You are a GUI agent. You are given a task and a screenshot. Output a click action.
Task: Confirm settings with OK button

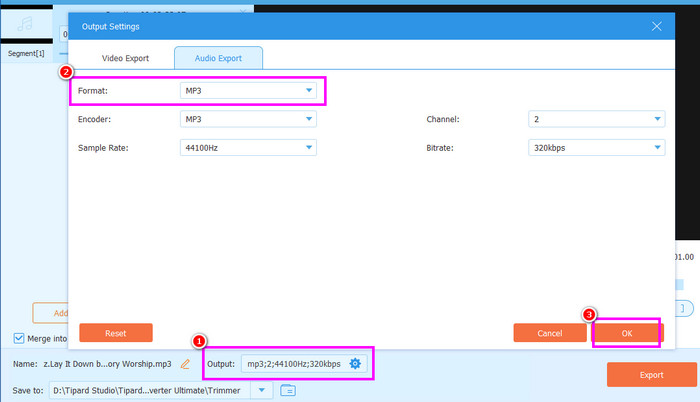(627, 333)
